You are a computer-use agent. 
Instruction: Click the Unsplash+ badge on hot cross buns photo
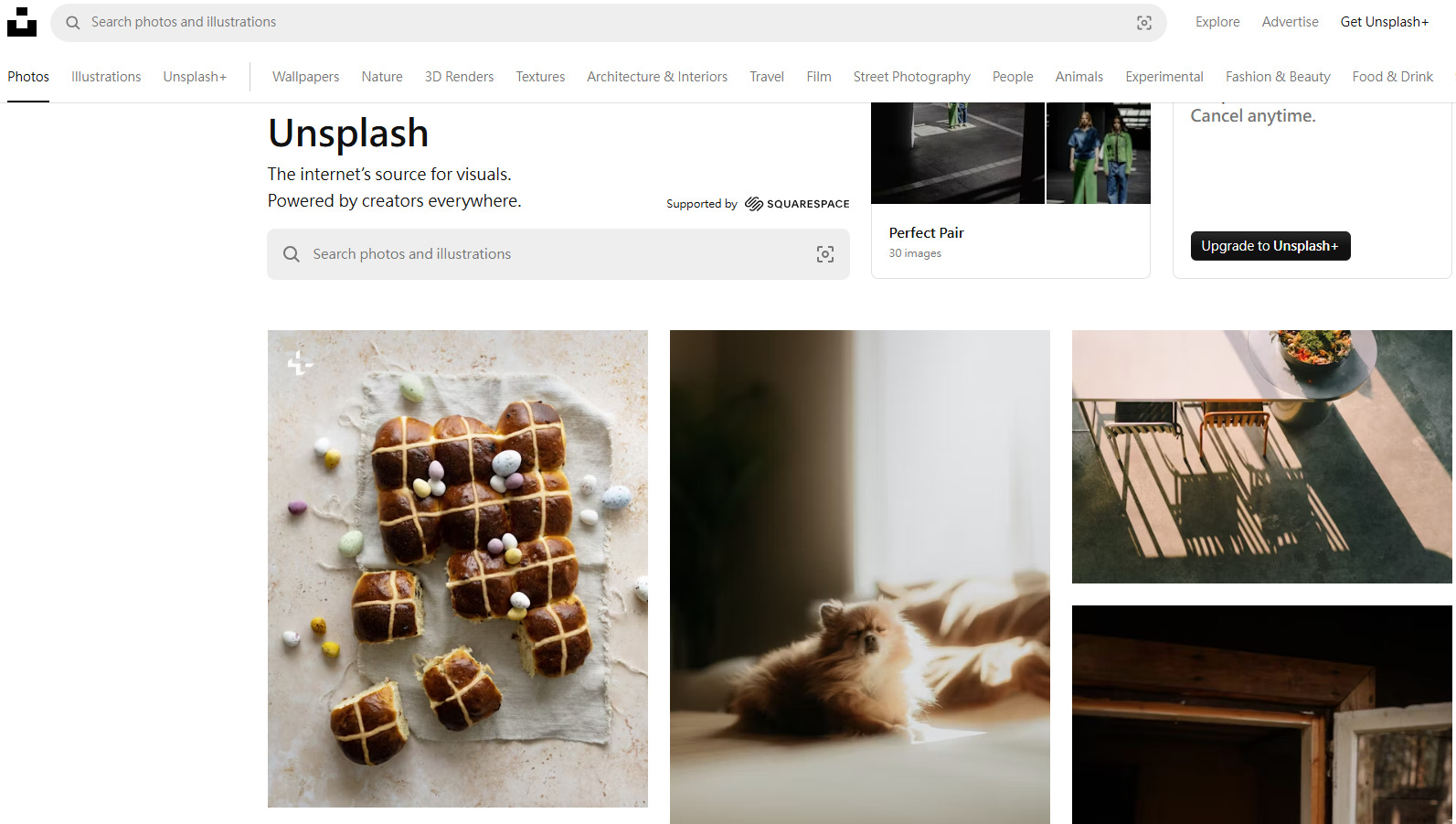(x=300, y=363)
